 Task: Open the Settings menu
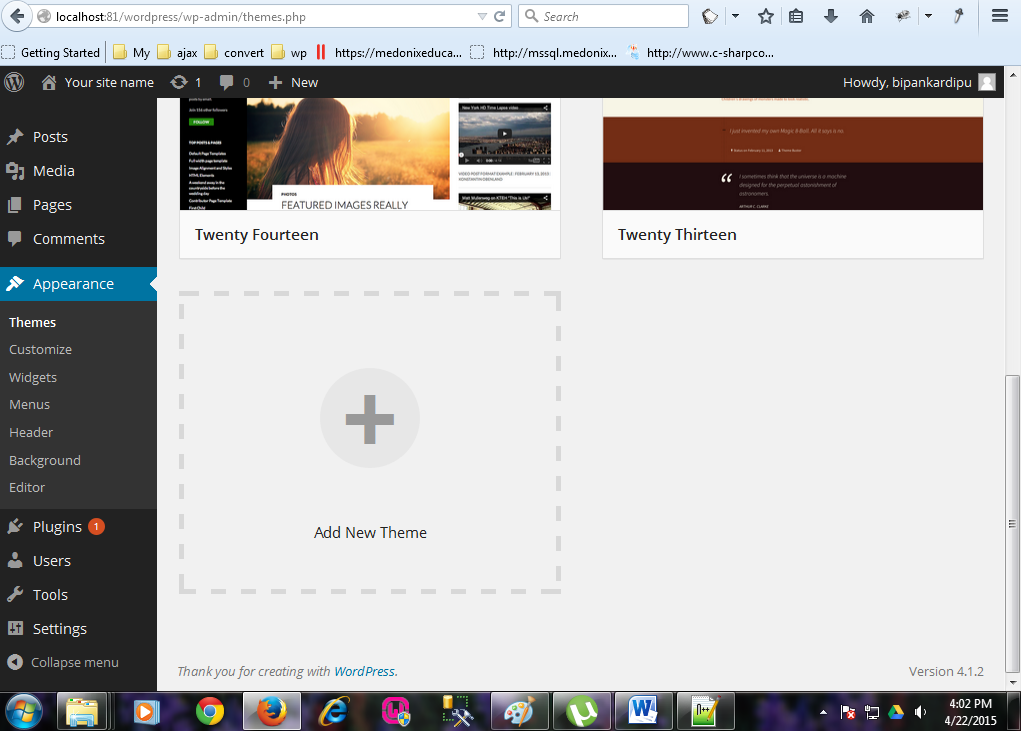click(78, 628)
